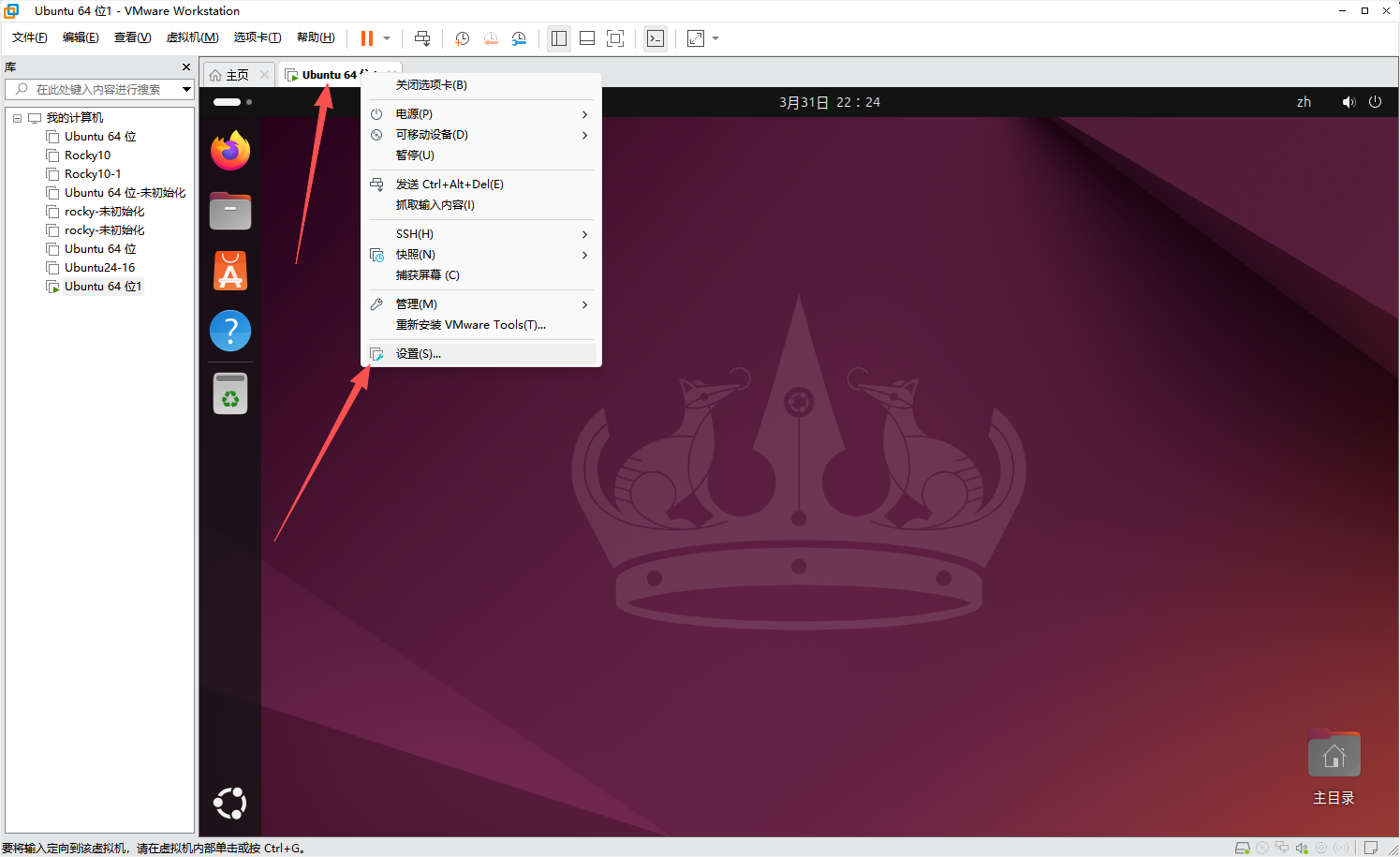Open the 查看(V) menu
This screenshot has width=1400, height=857.
click(x=132, y=37)
